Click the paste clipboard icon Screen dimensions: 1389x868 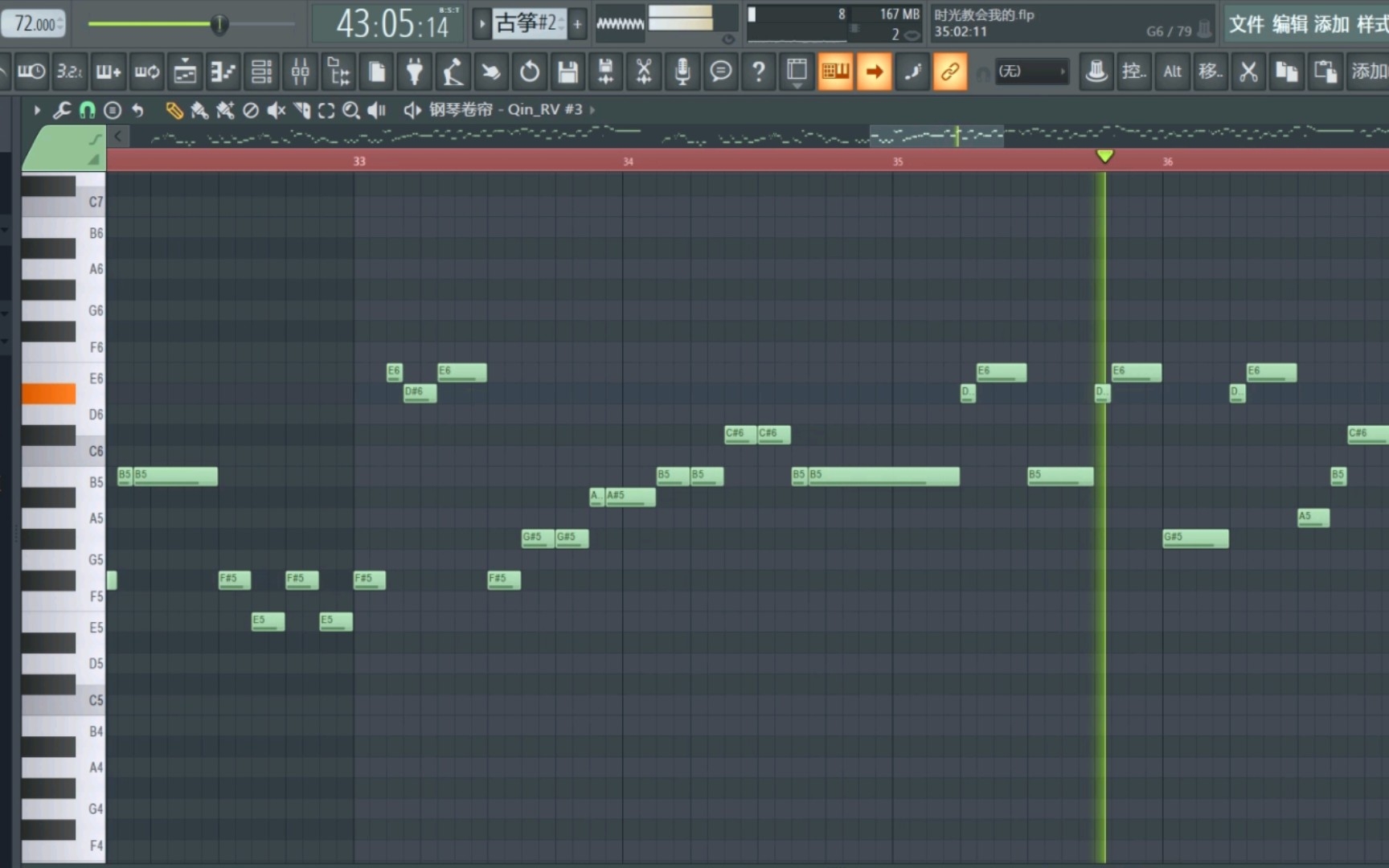click(x=1325, y=72)
